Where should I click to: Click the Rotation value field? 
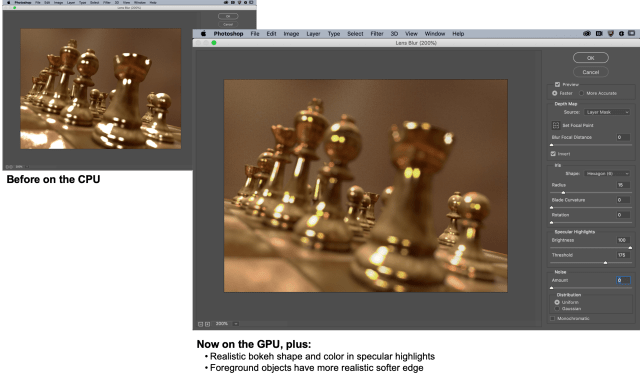tap(623, 215)
